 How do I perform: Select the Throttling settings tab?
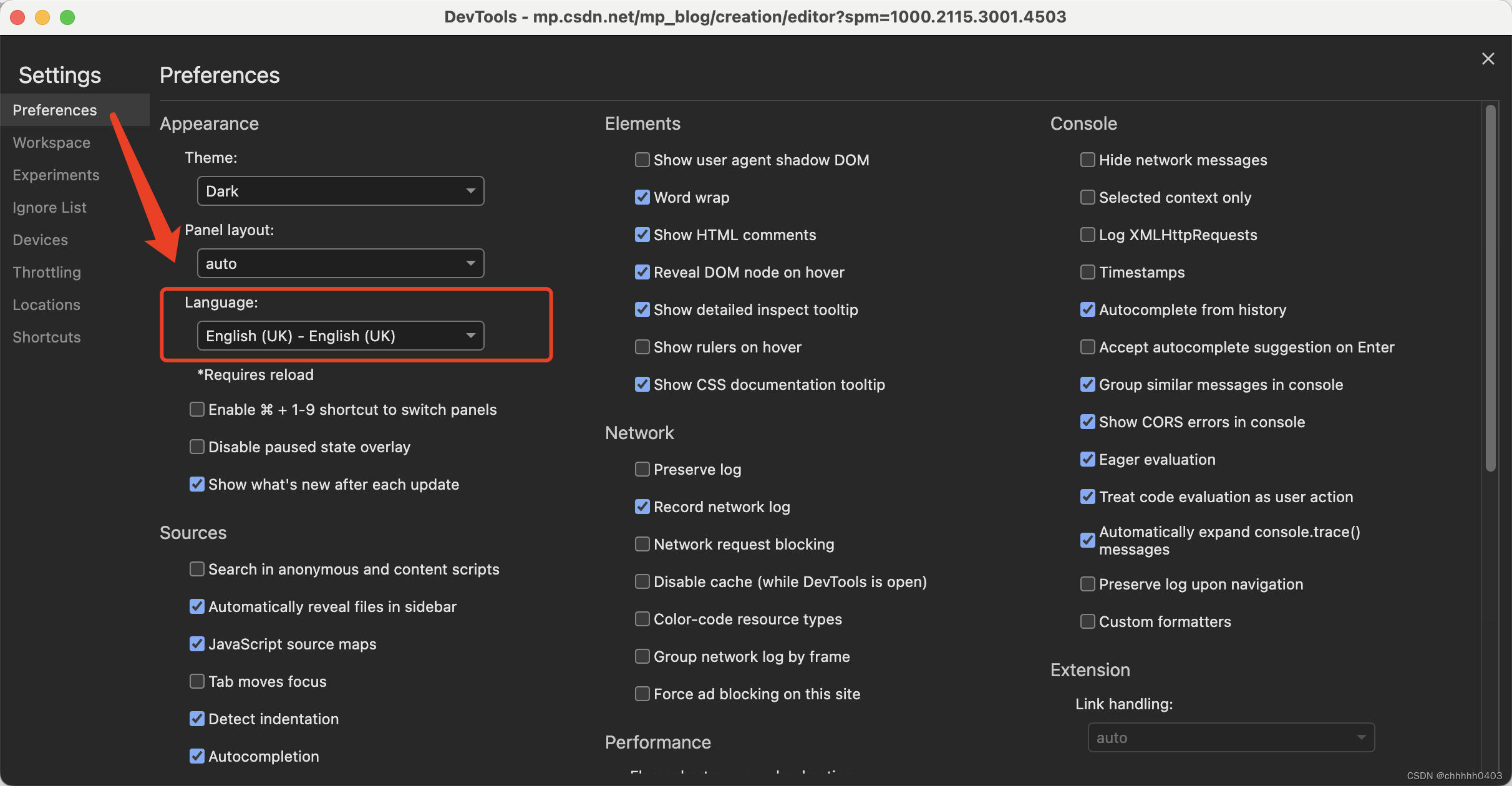click(x=47, y=273)
